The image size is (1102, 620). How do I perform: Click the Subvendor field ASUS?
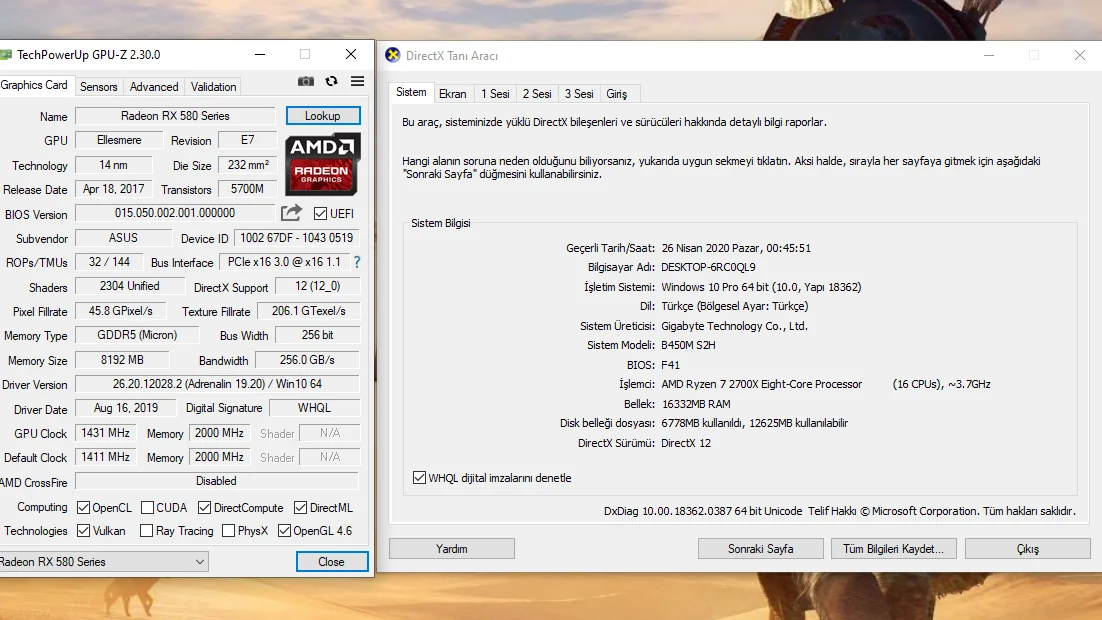[123, 238]
